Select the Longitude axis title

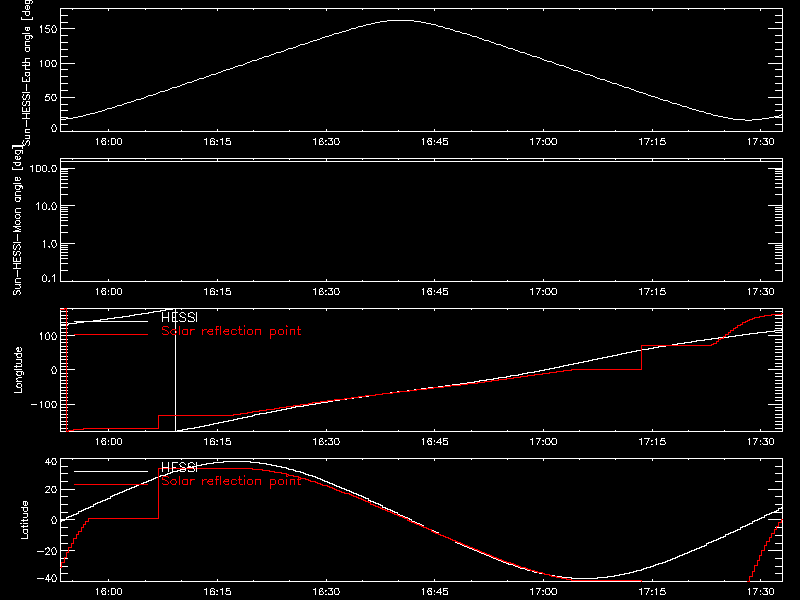point(18,370)
